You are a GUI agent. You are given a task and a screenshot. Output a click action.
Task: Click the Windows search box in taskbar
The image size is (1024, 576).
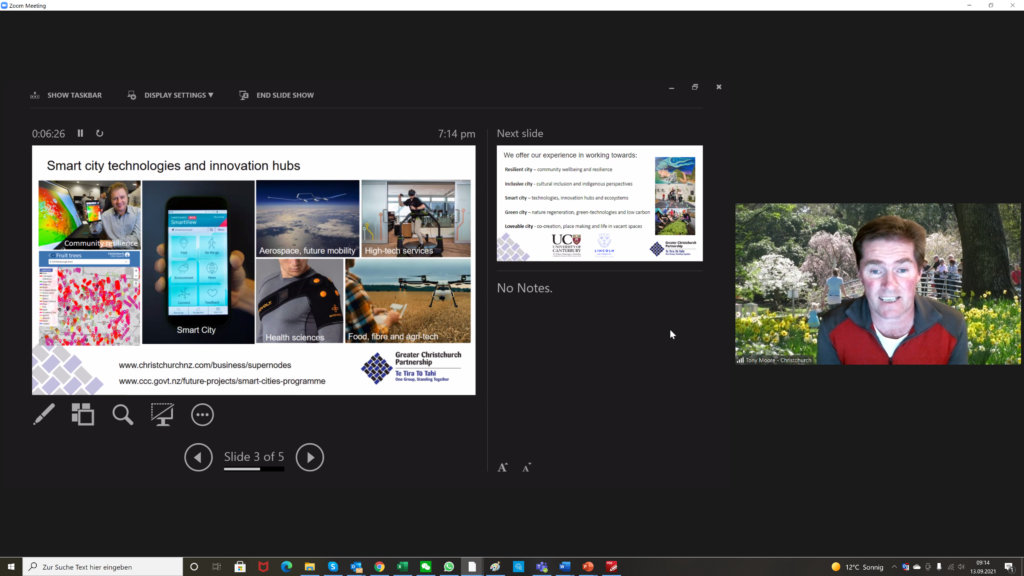point(102,567)
